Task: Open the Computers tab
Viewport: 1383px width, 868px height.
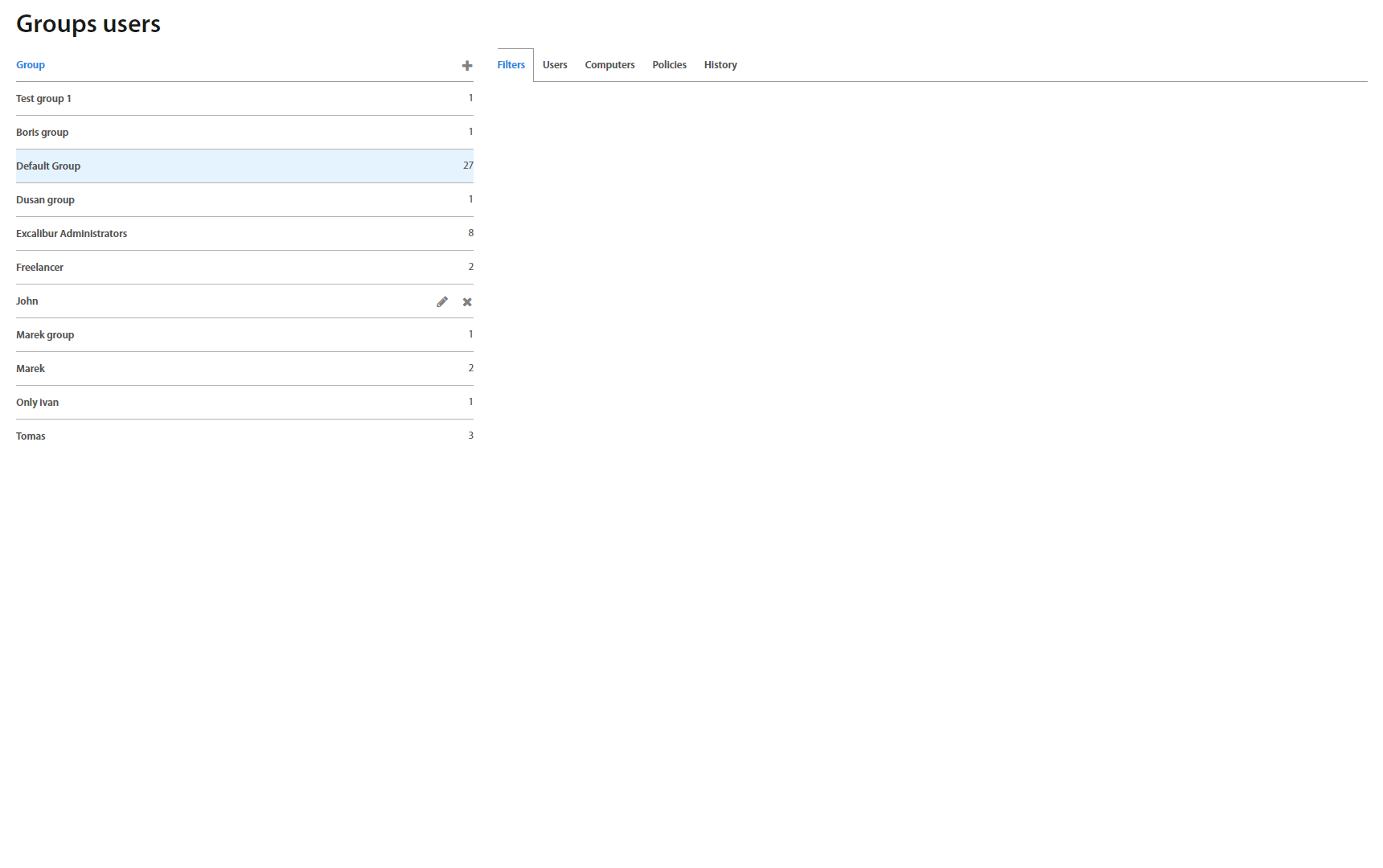Action: click(x=609, y=65)
